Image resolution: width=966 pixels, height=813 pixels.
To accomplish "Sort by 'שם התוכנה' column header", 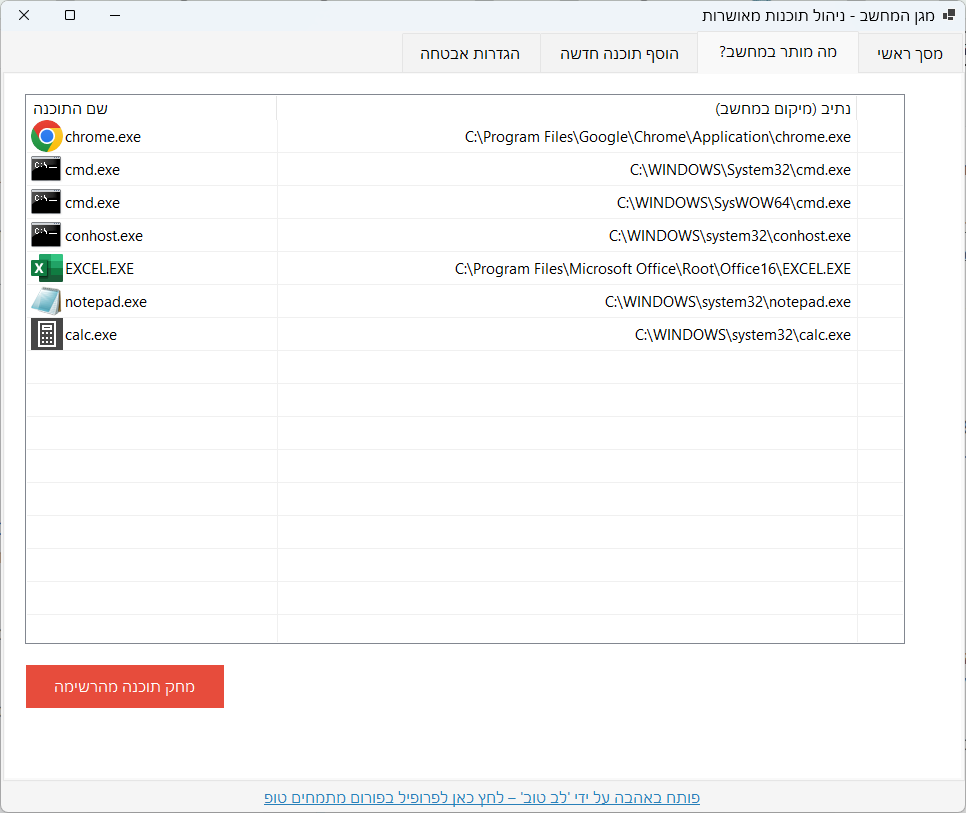I will tap(71, 108).
